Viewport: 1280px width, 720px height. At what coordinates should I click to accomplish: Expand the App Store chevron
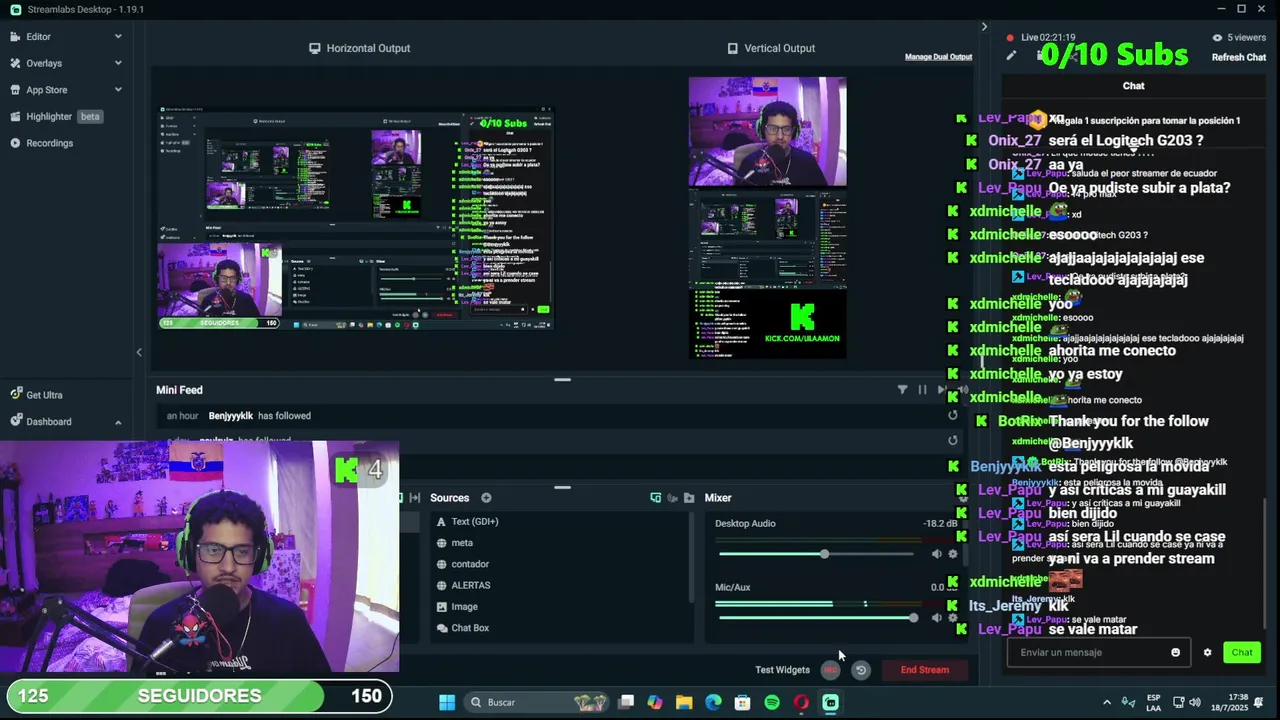(x=118, y=90)
